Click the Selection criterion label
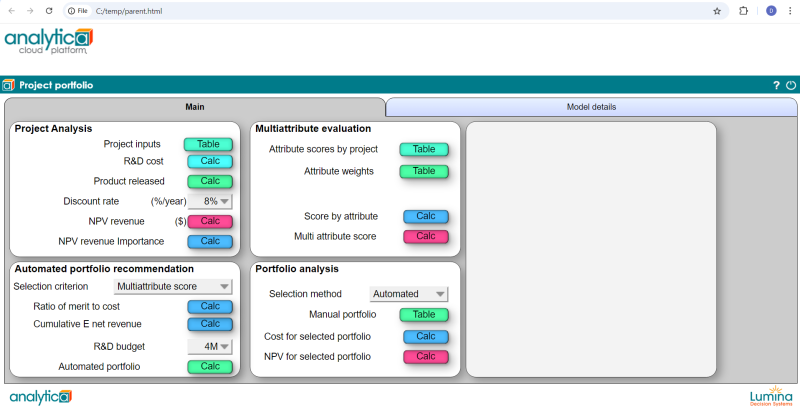Image resolution: width=800 pixels, height=407 pixels. point(51,287)
